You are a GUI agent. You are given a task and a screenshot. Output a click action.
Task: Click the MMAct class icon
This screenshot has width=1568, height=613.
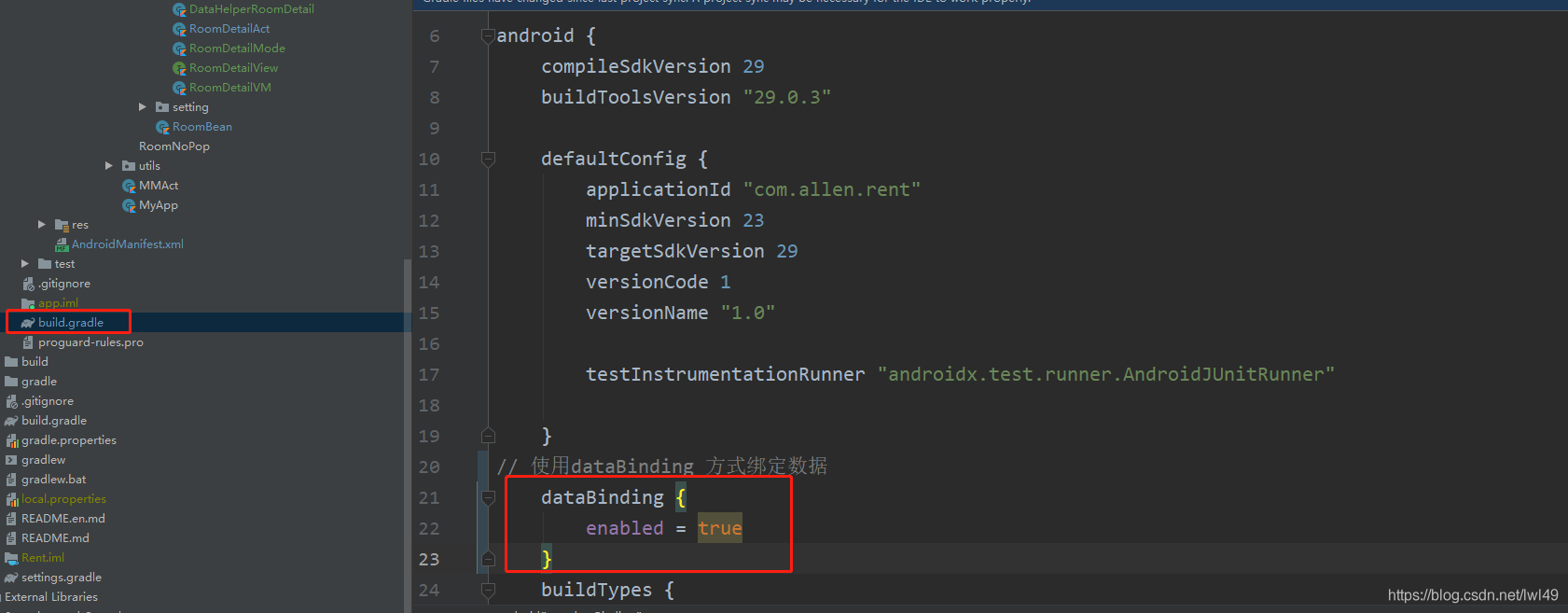129,186
